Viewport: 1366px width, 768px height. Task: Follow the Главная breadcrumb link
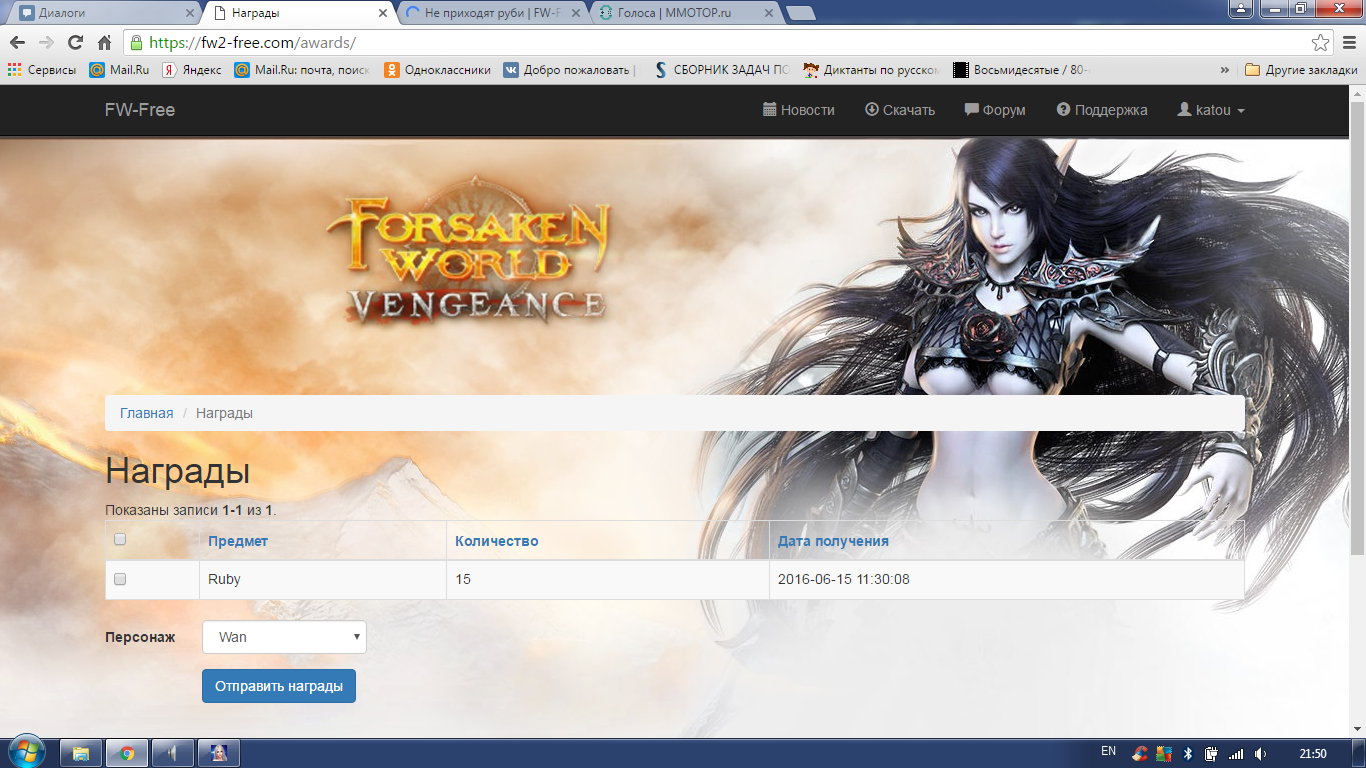[146, 413]
